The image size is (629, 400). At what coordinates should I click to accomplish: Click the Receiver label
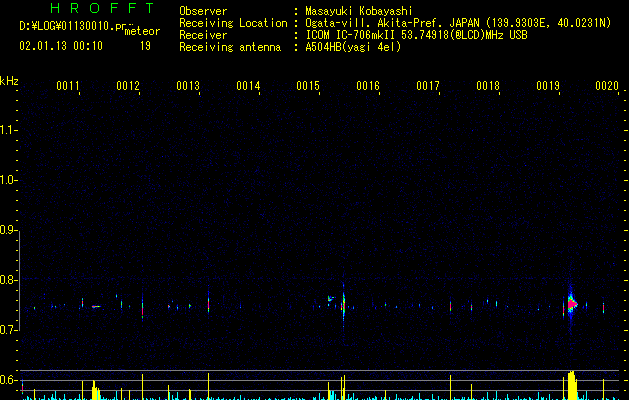tap(203, 35)
